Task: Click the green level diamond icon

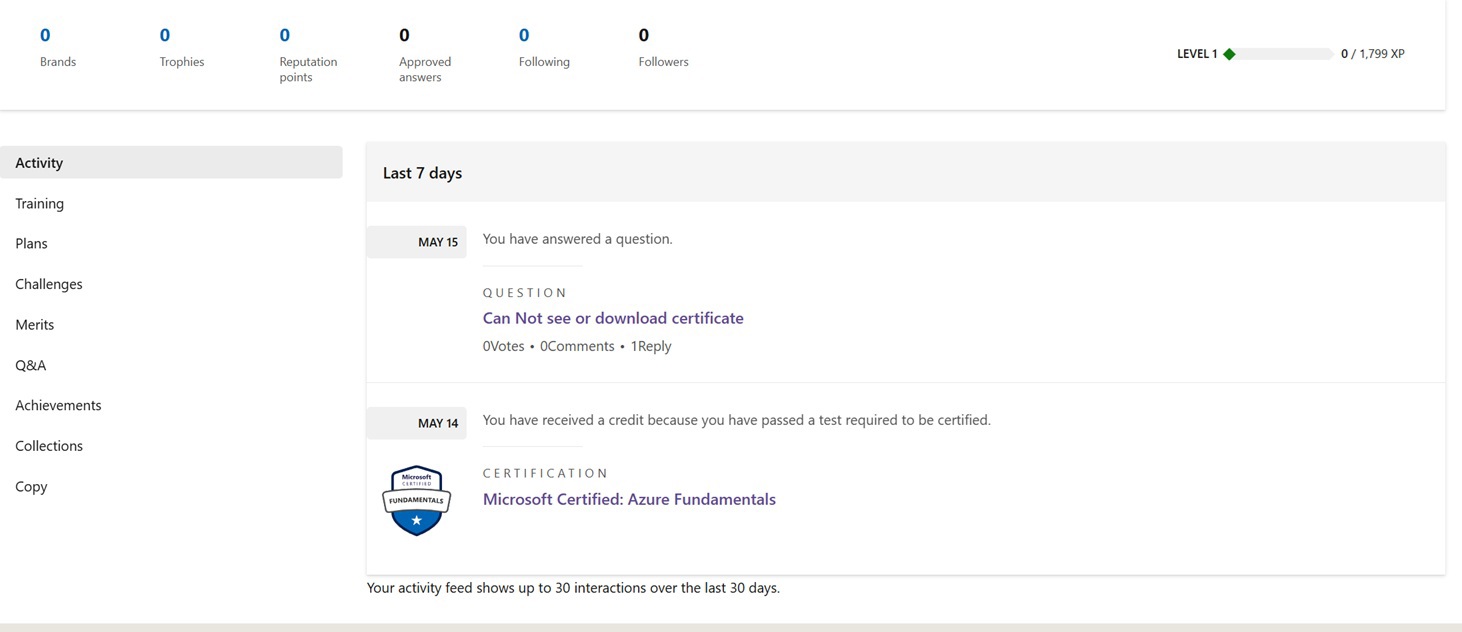Action: point(1229,54)
